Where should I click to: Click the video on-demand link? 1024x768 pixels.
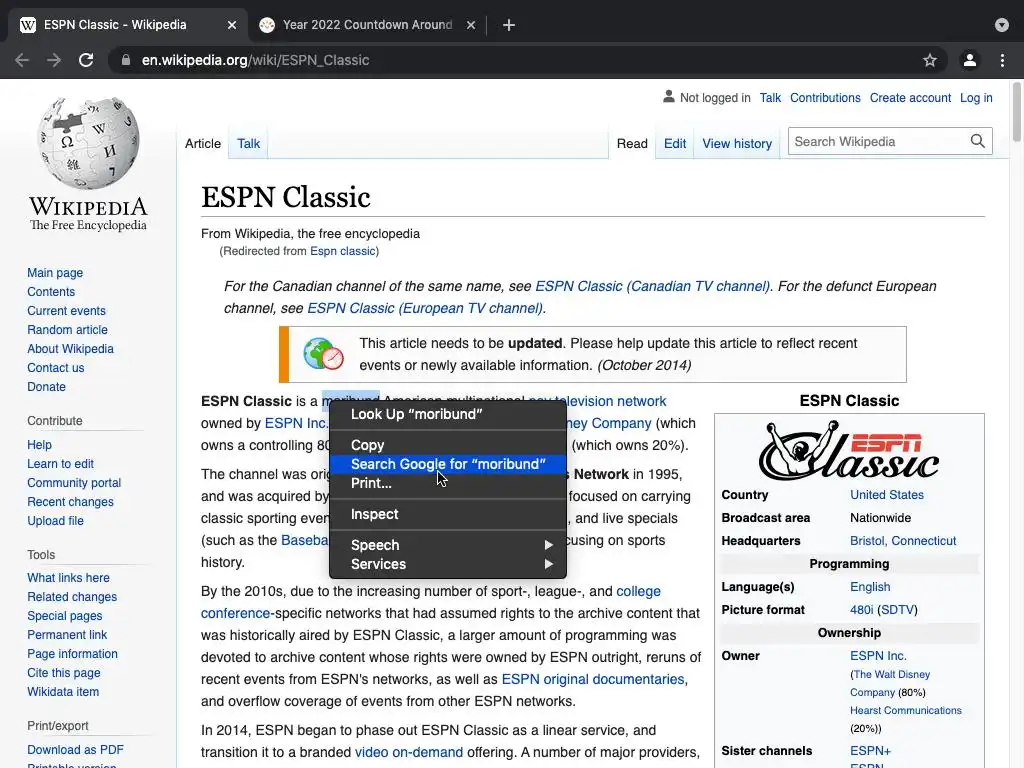click(x=409, y=752)
